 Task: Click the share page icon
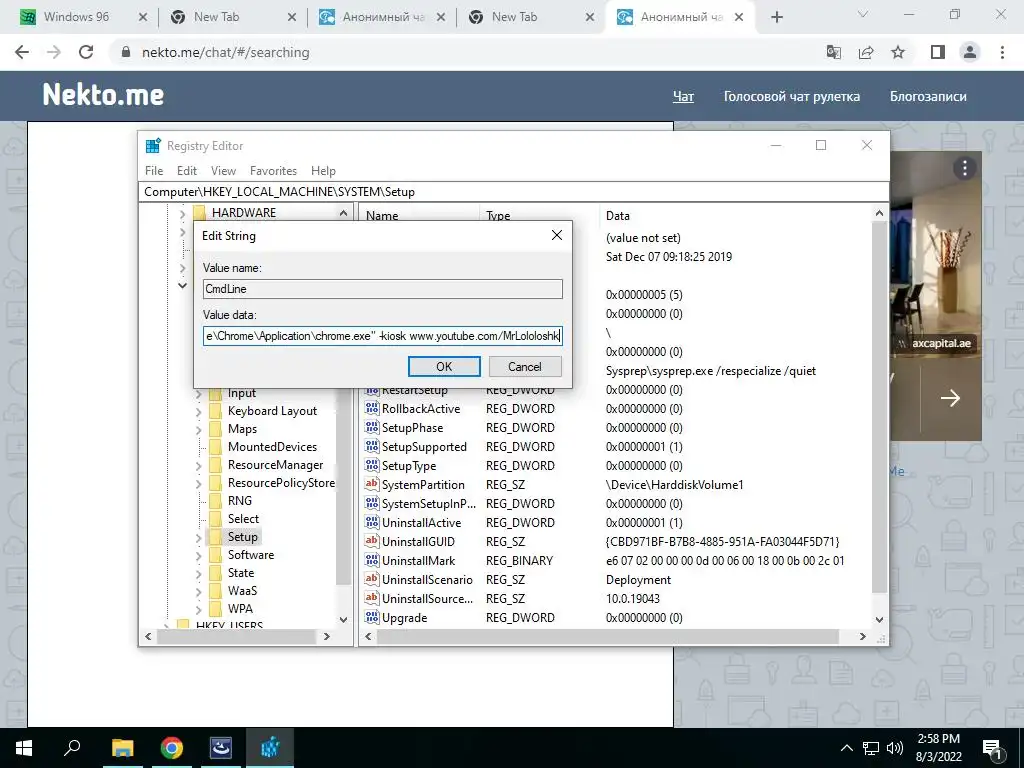click(x=866, y=52)
